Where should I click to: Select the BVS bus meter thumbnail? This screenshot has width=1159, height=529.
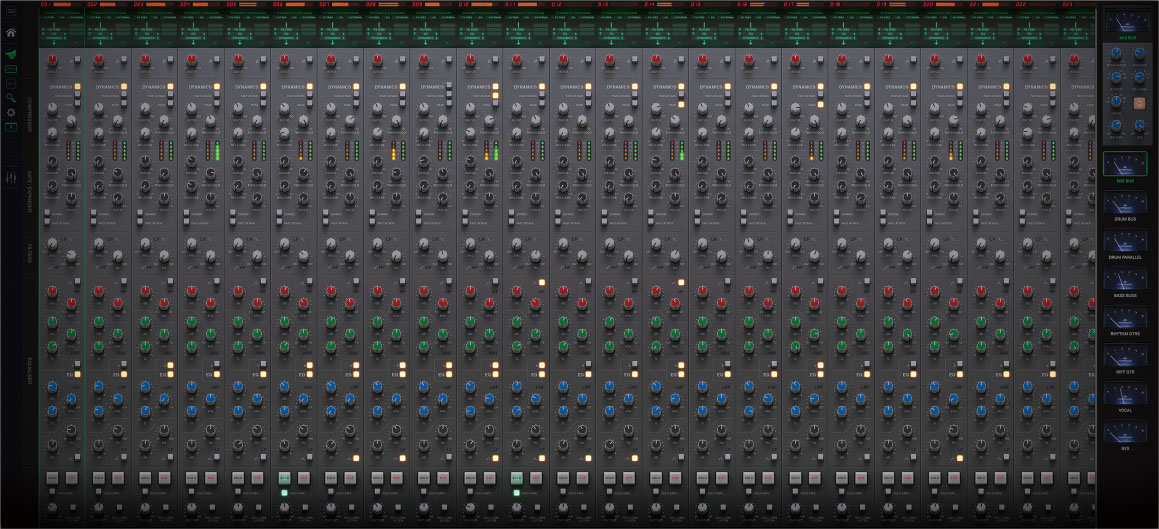[x=1125, y=433]
